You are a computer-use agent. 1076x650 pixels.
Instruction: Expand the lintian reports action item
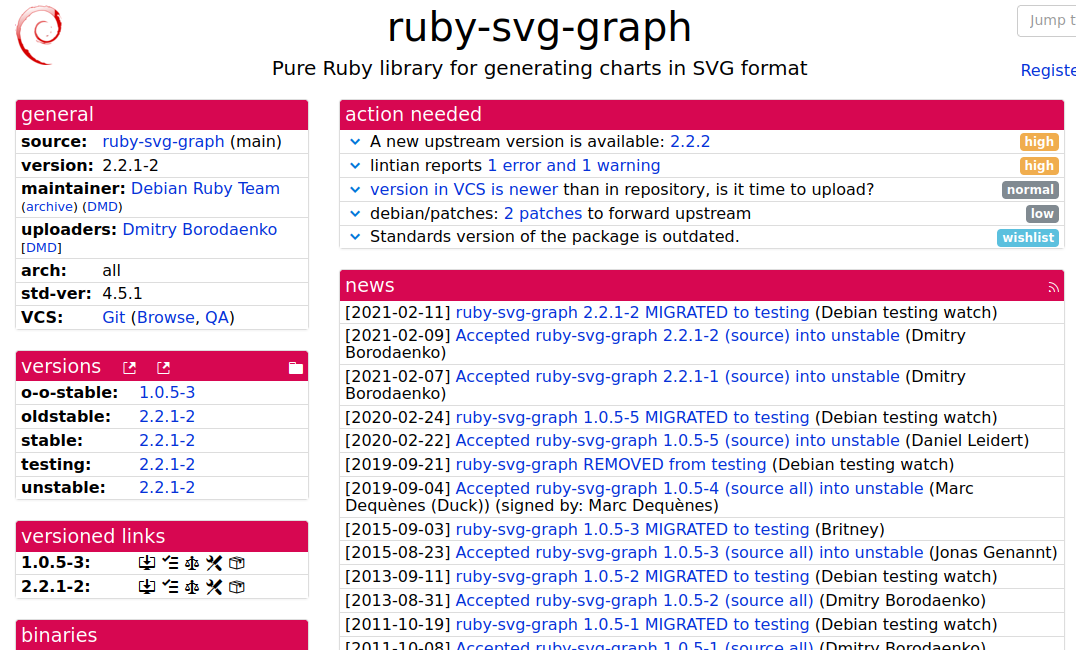point(355,166)
